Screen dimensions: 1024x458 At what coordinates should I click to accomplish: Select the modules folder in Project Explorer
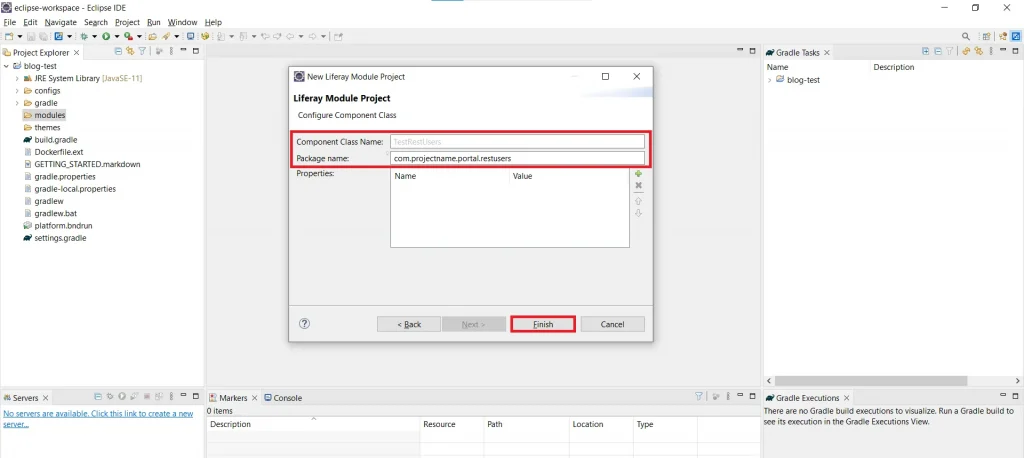coord(50,115)
